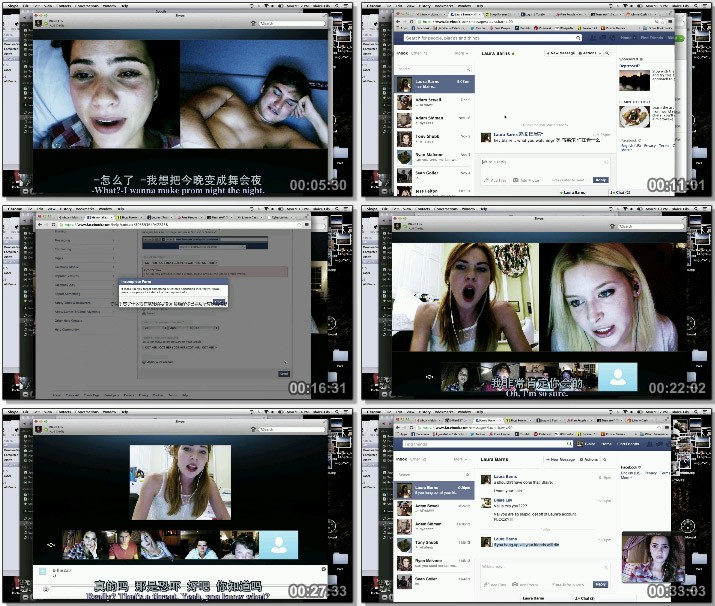Click brunette girl thumbnail in strip, 00:22:02 frame
Image resolution: width=715 pixels, height=606 pixels.
(x=459, y=377)
